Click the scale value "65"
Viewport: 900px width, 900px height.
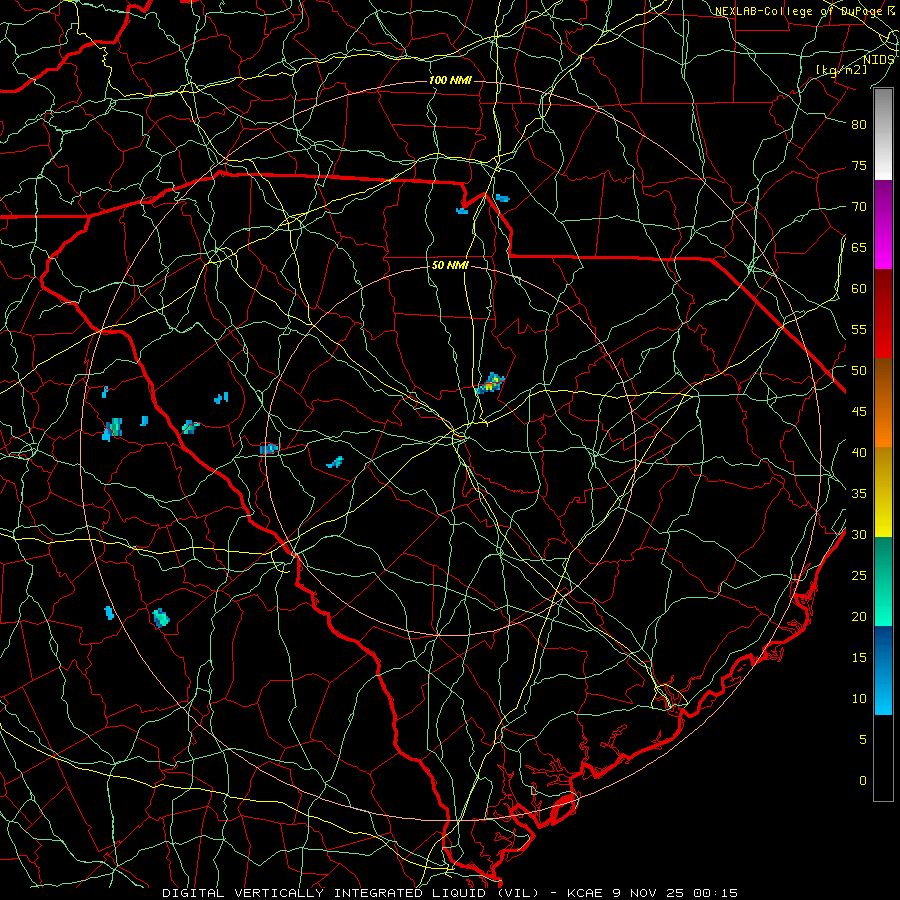pyautogui.click(x=859, y=247)
